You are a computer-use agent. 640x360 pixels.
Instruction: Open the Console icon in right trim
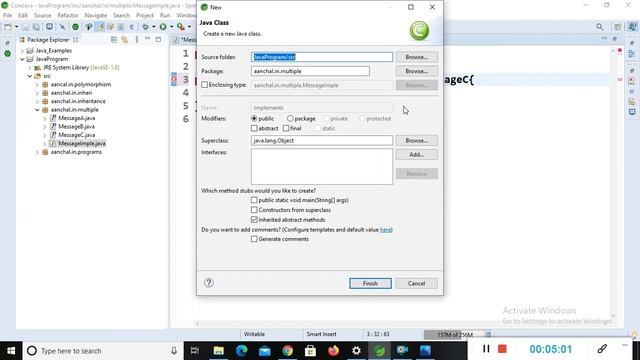click(x=632, y=112)
